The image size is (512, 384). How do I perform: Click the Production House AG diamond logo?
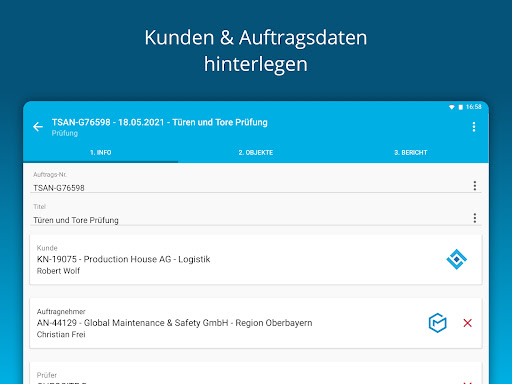point(456,259)
